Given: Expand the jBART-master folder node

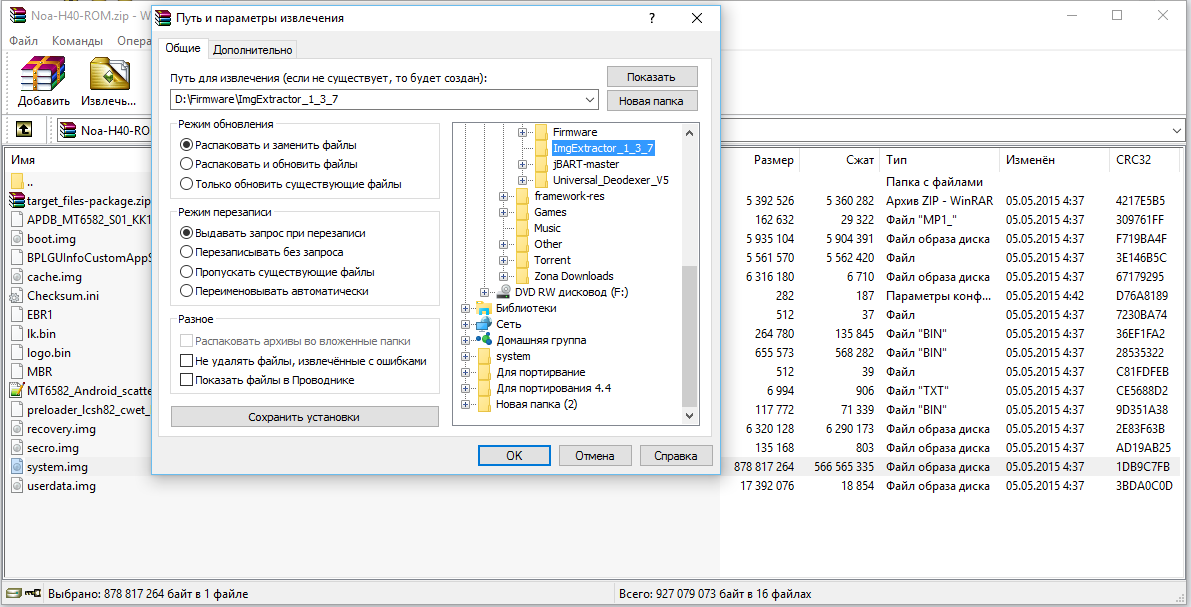Looking at the screenshot, I should click(x=523, y=164).
